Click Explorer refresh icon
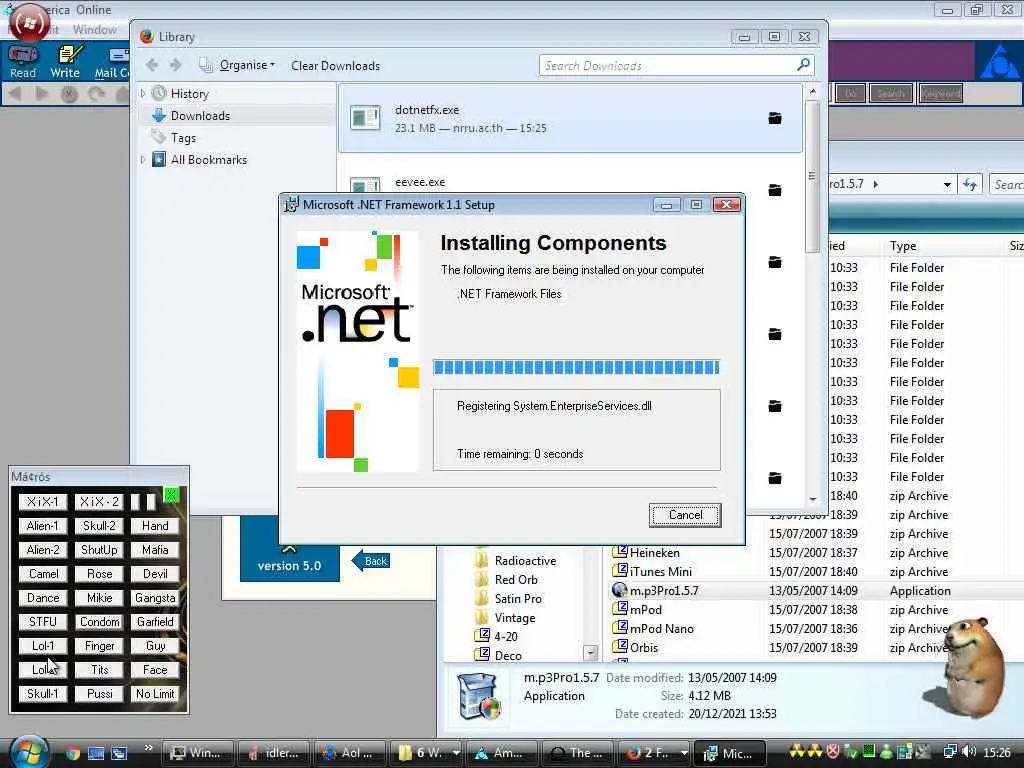 point(970,185)
